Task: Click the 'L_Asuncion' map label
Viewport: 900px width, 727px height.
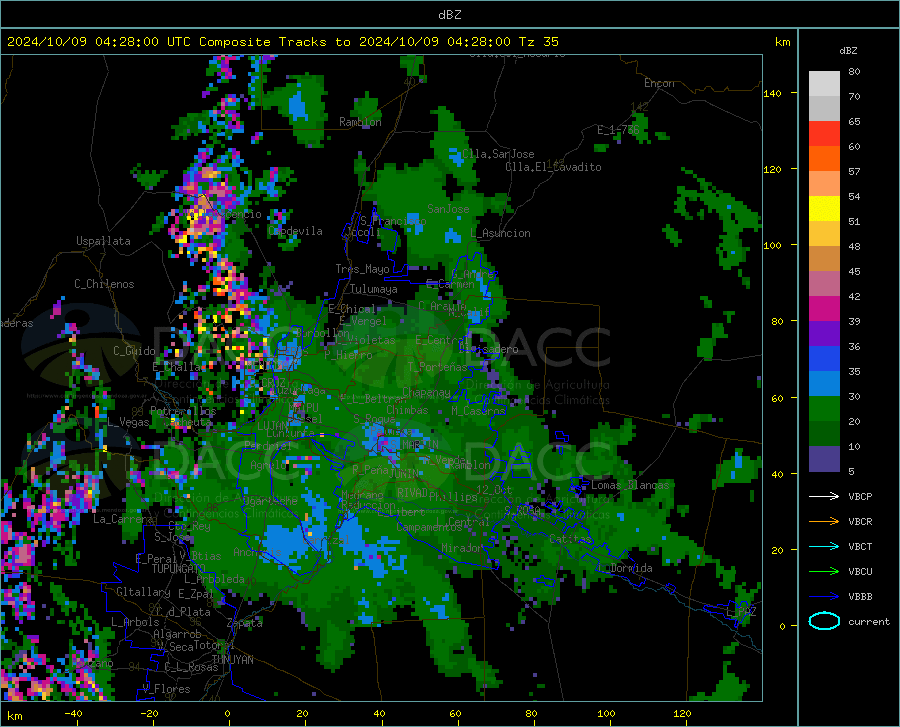Action: tap(500, 233)
